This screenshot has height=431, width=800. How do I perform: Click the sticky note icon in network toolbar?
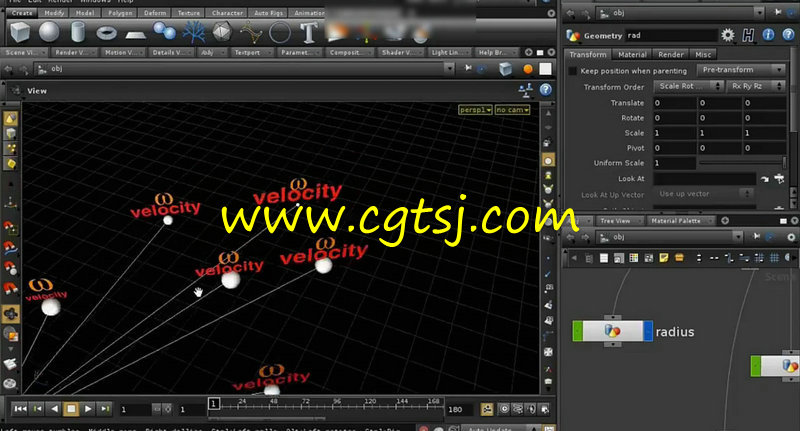[664, 258]
